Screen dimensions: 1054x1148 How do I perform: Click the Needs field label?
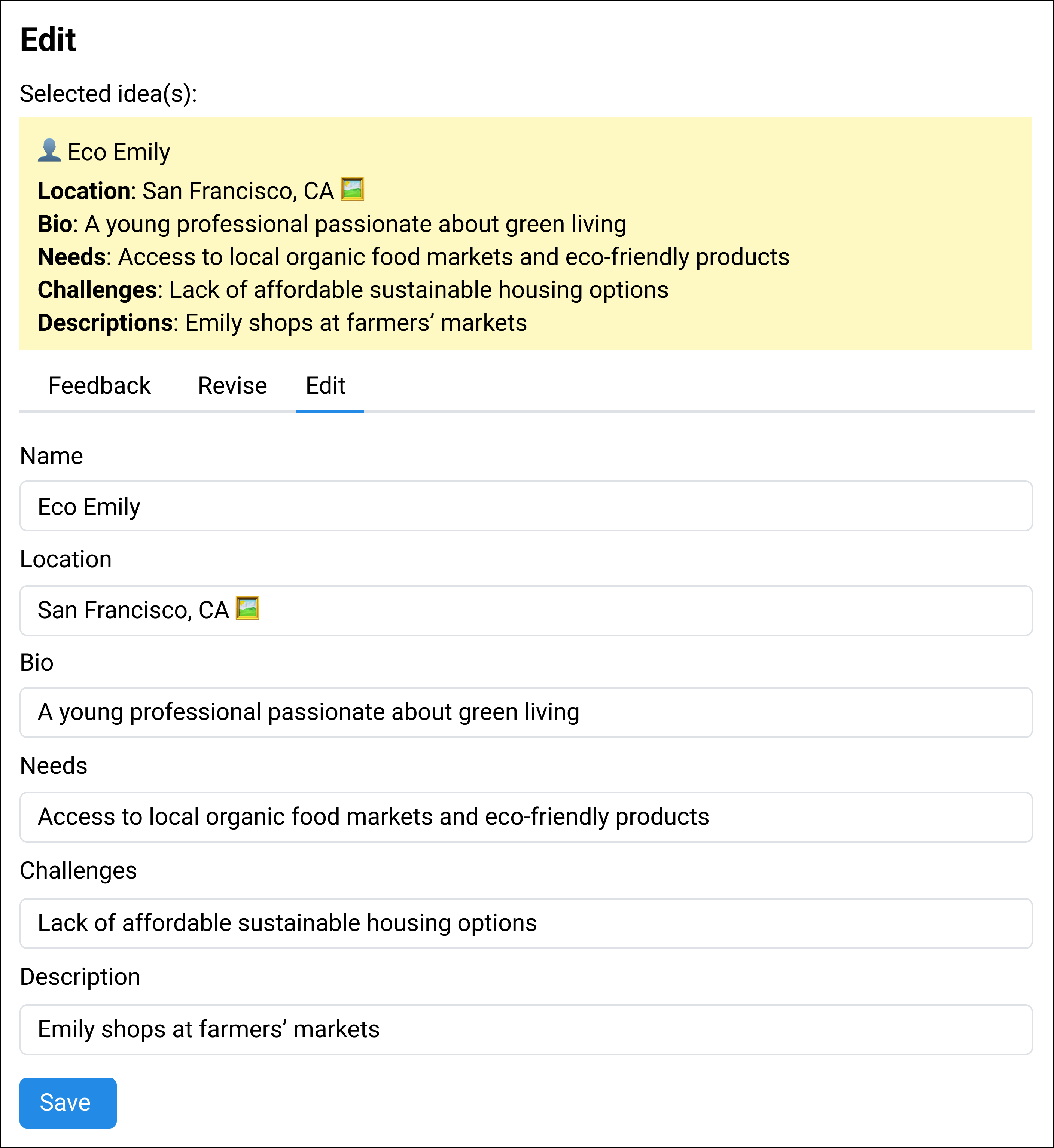coord(54,766)
